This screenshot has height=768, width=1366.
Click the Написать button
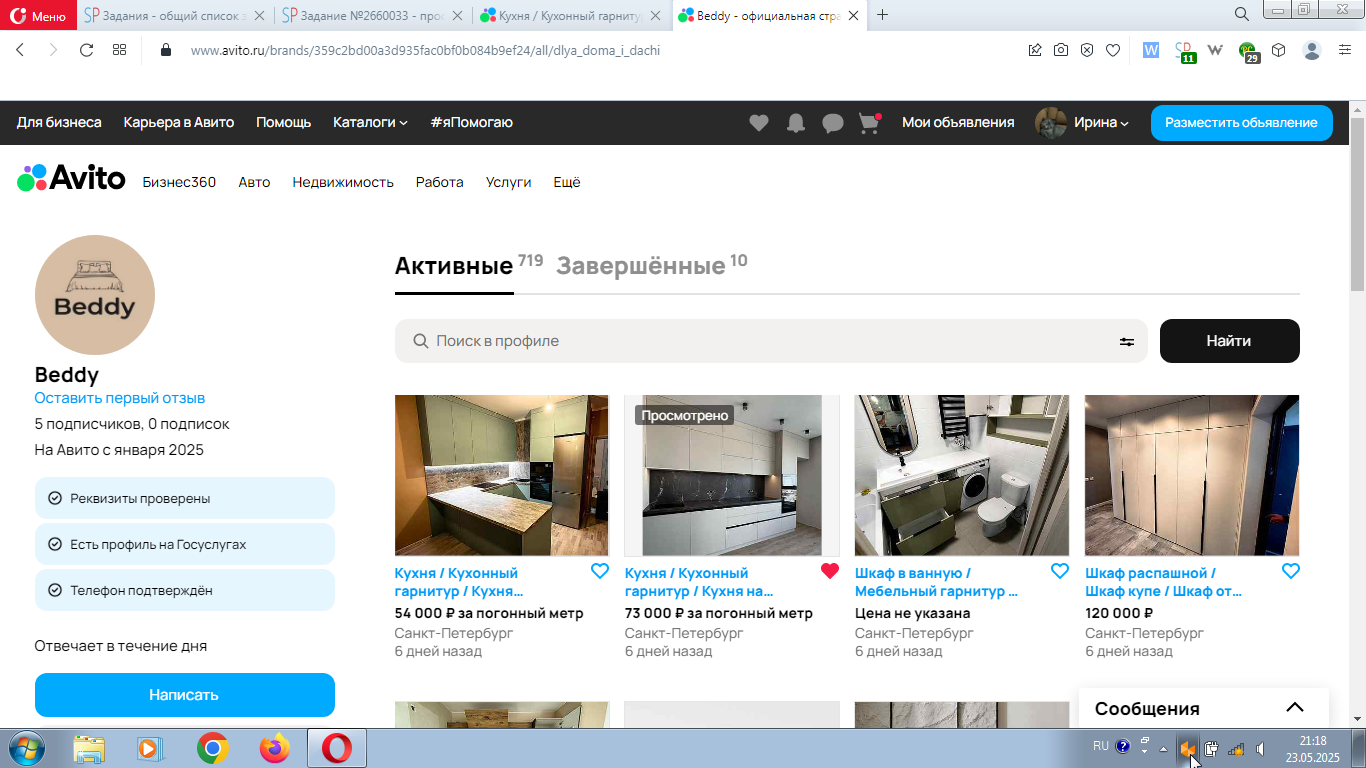tap(184, 695)
